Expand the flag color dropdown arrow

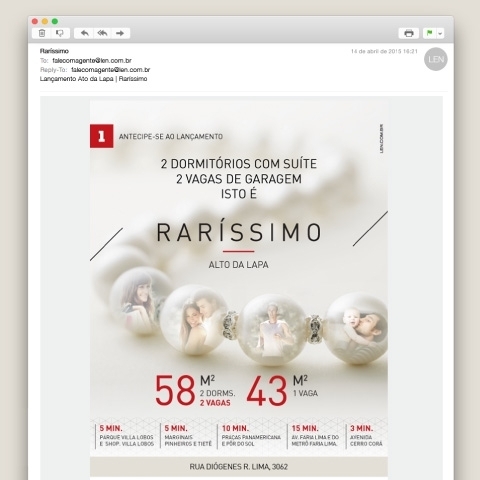(x=440, y=33)
